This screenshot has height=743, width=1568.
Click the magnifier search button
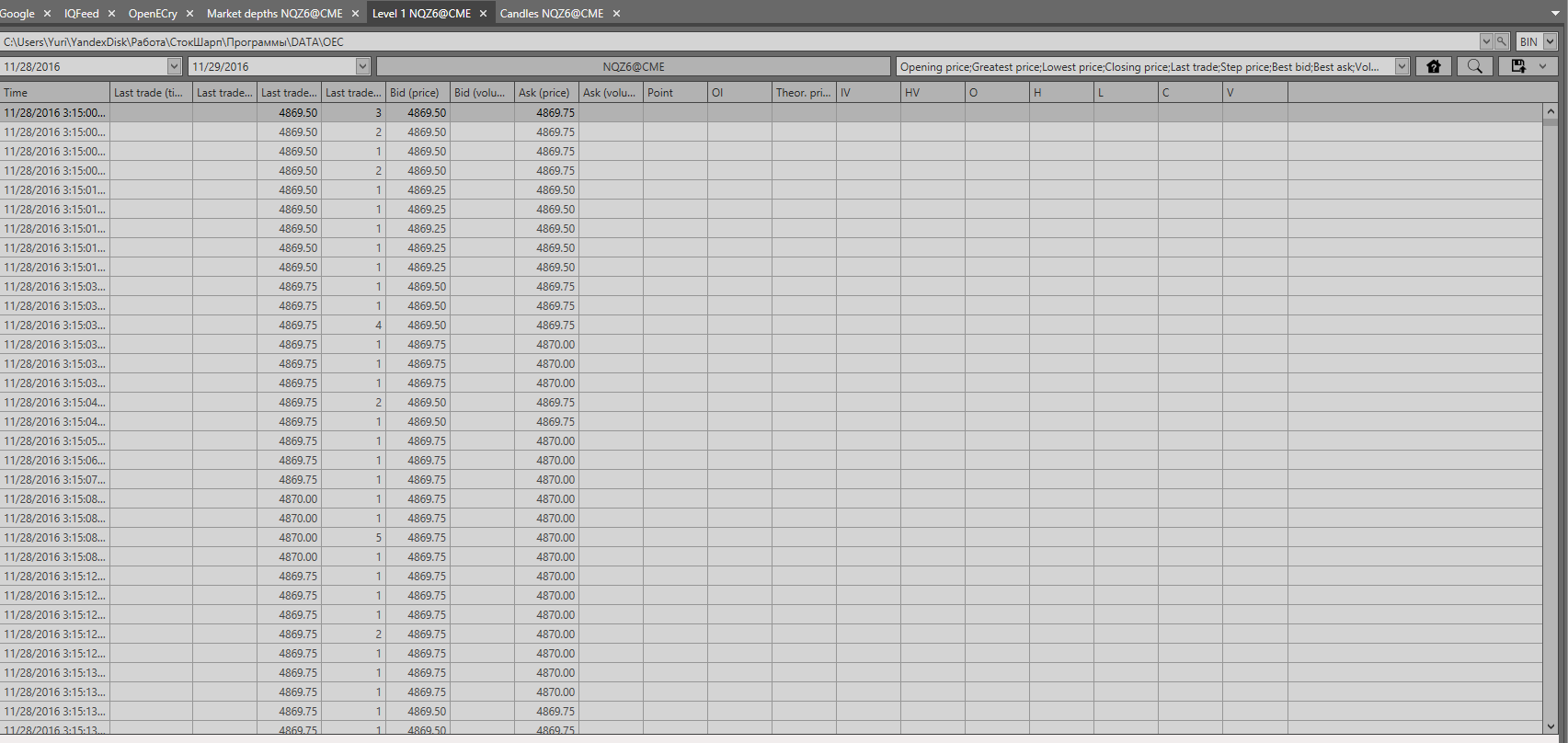point(1474,66)
